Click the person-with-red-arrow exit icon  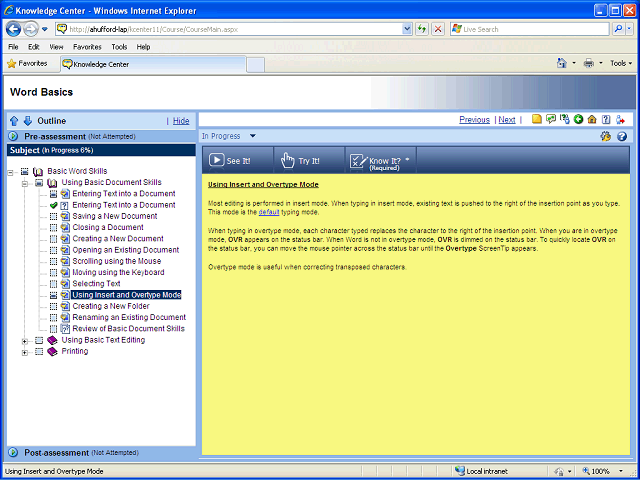[x=620, y=119]
